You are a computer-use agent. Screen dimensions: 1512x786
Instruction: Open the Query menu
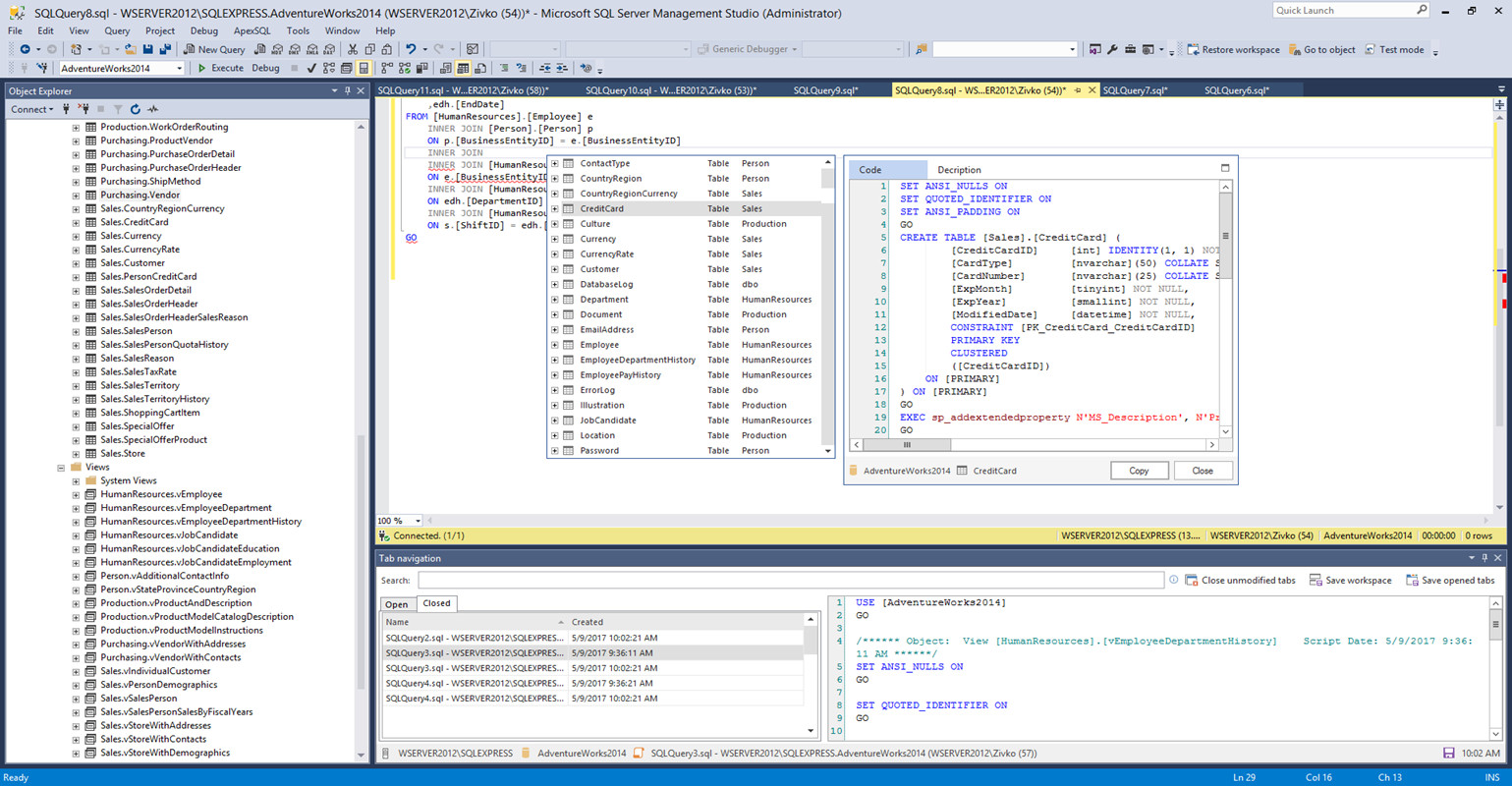[x=117, y=30]
